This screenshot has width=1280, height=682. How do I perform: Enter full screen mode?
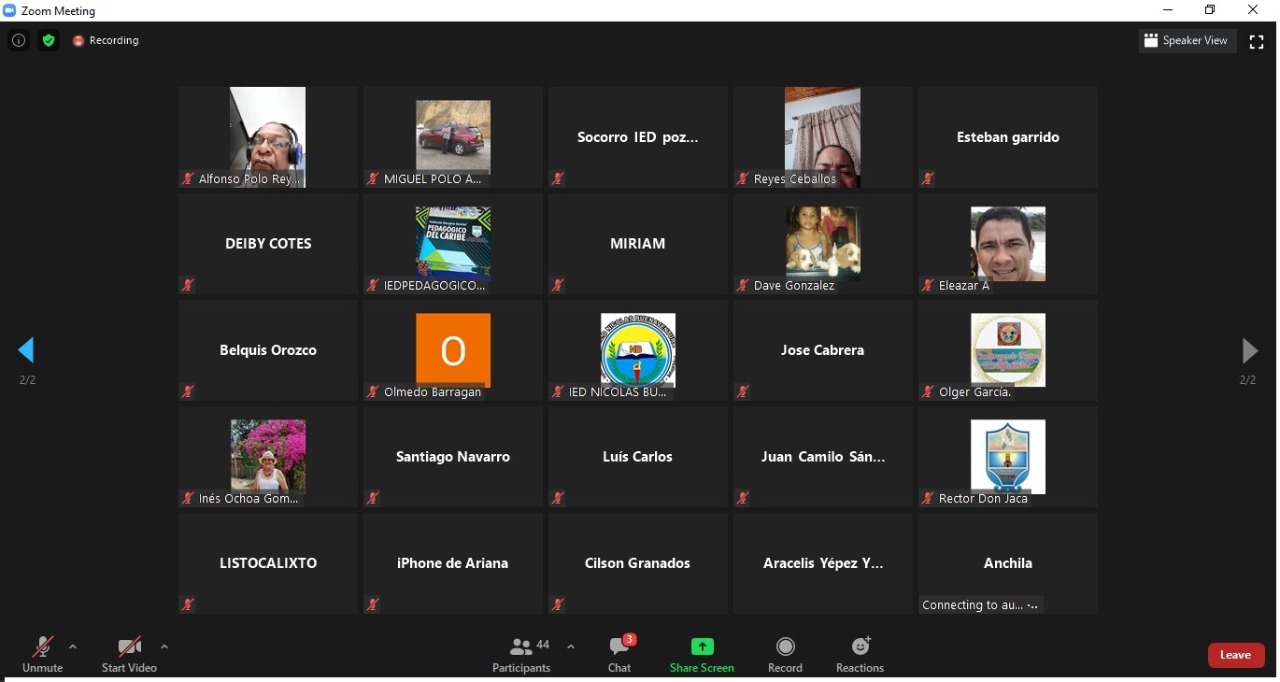pyautogui.click(x=1257, y=42)
